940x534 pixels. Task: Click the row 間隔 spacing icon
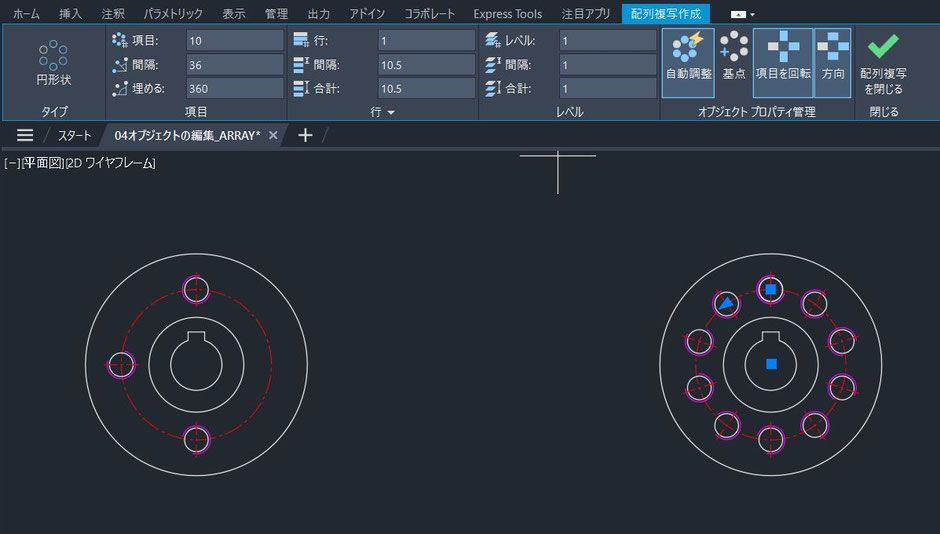pyautogui.click(x=301, y=65)
